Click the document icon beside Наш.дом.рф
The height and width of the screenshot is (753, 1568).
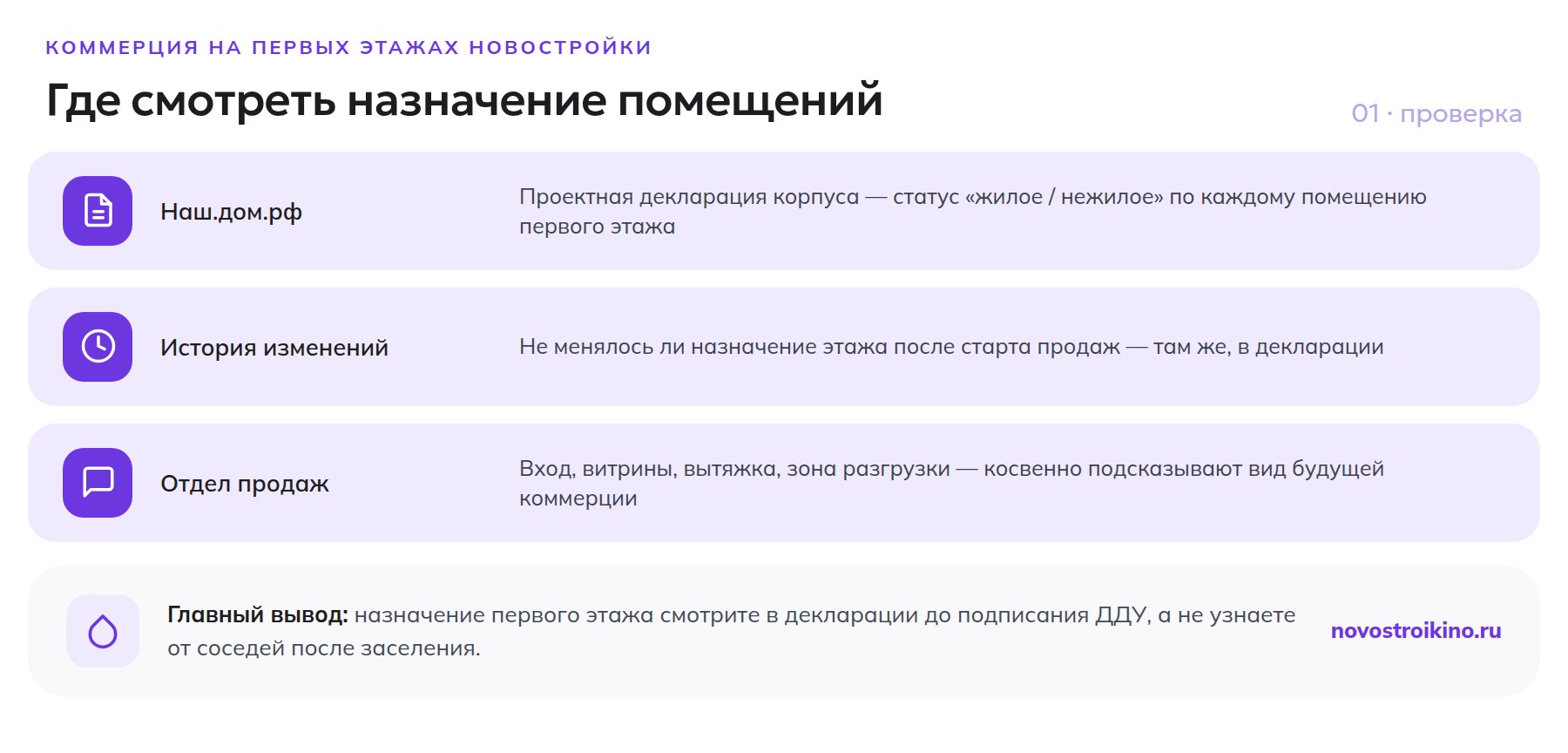click(x=98, y=211)
